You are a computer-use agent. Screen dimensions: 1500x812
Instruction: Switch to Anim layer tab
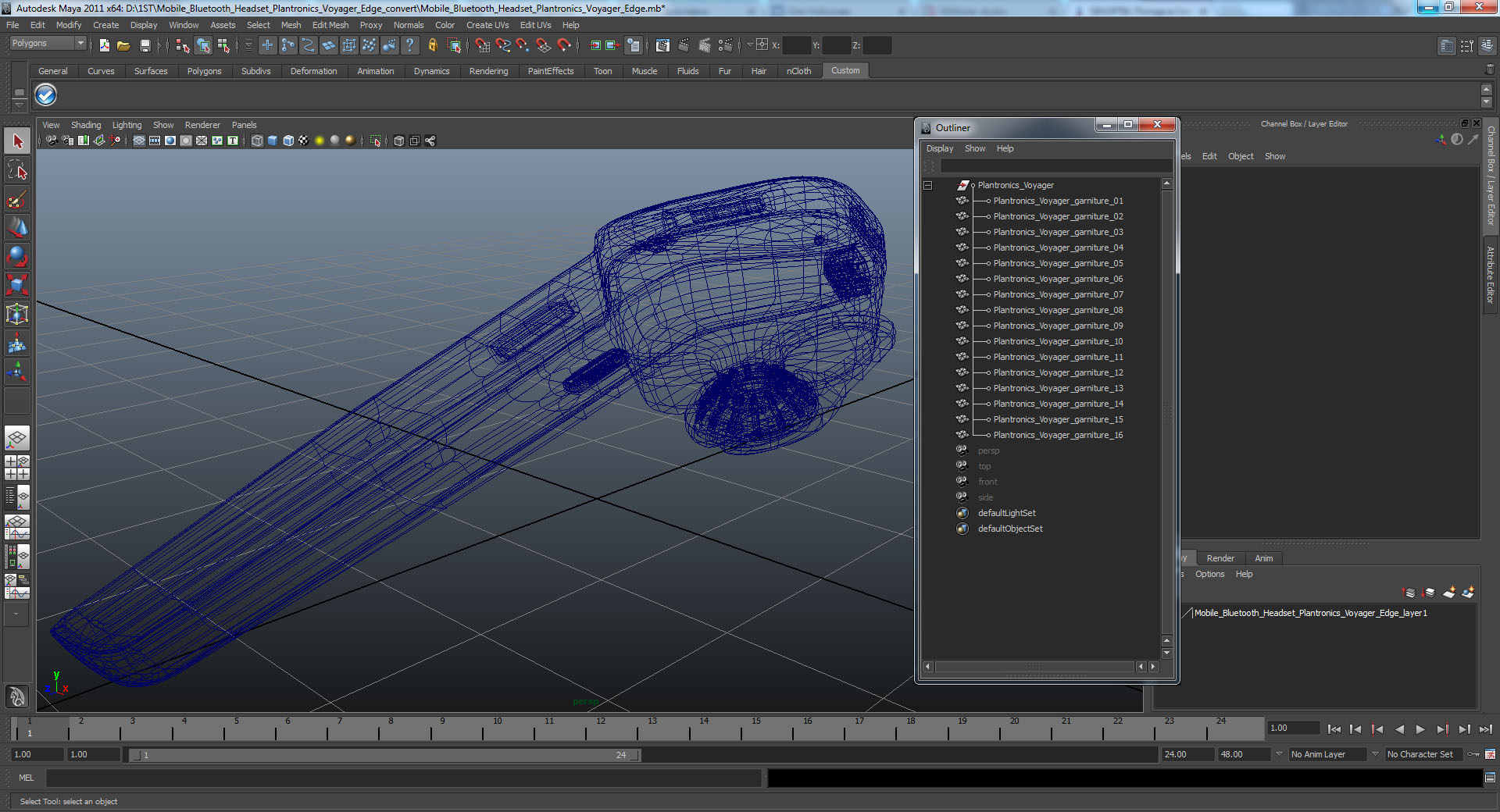(1263, 558)
